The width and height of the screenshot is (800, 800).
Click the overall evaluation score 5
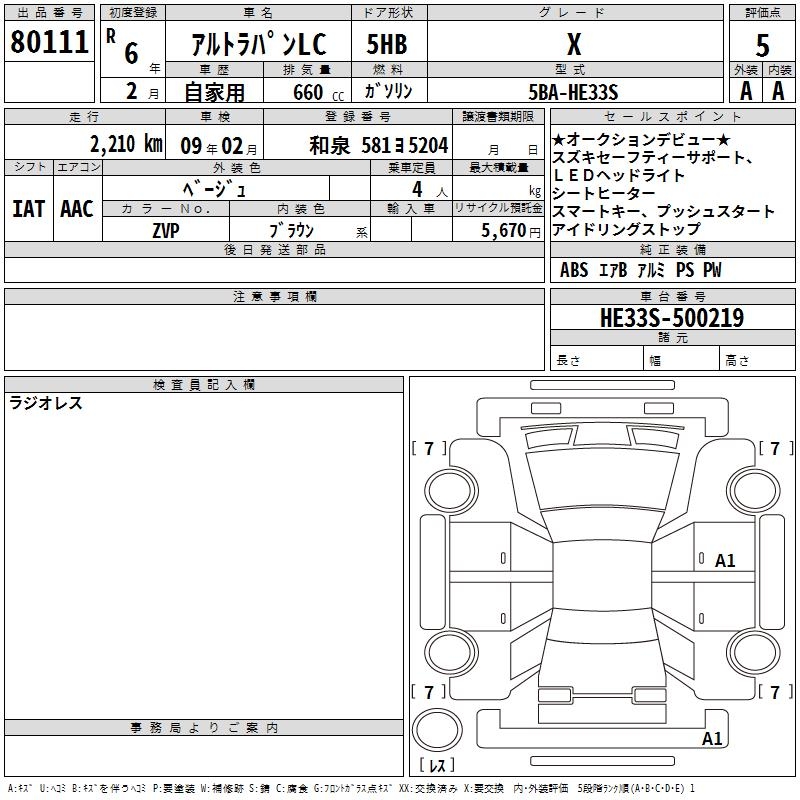coord(762,45)
